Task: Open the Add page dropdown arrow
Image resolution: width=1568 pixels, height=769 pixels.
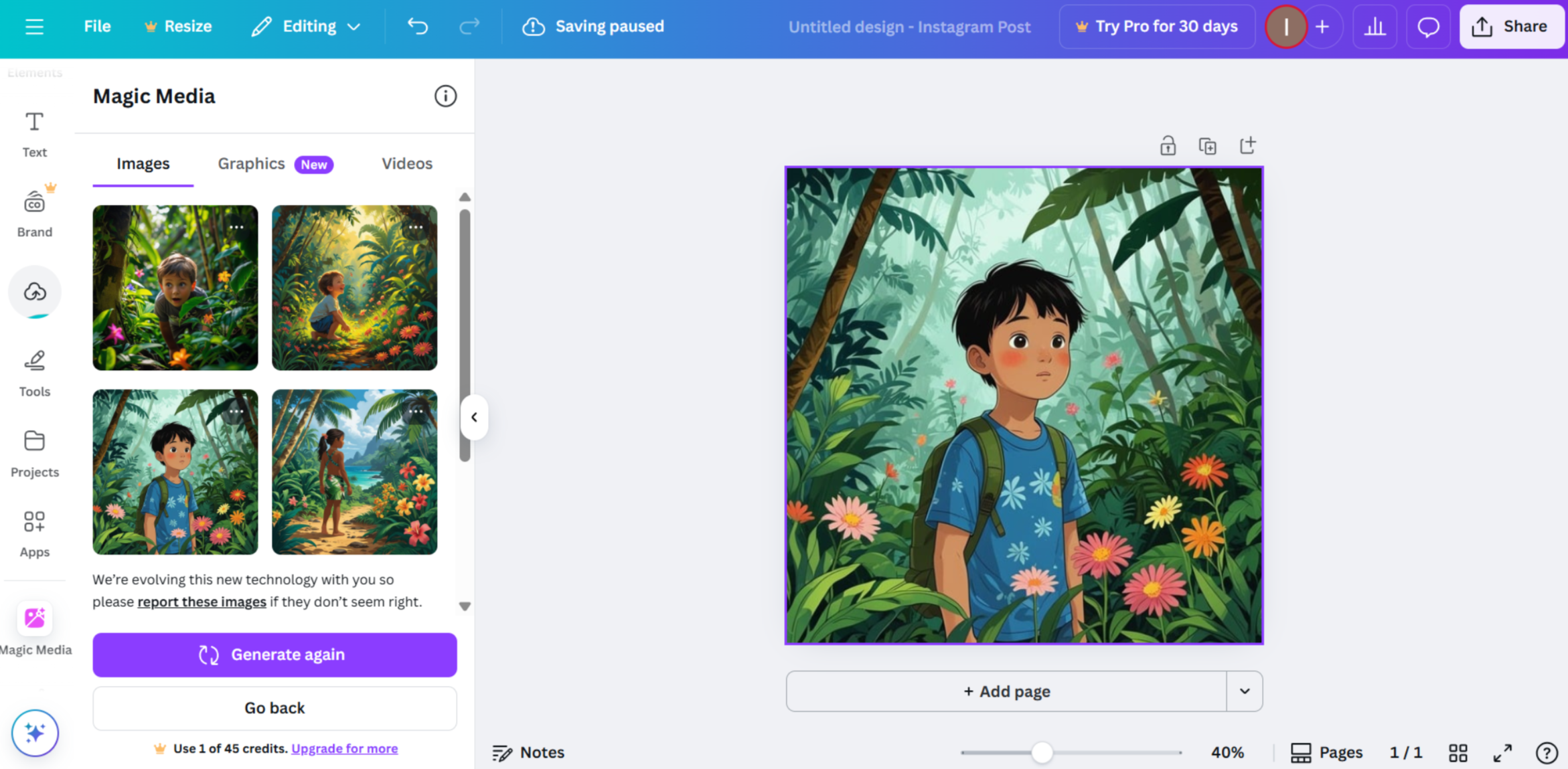Action: [1244, 691]
